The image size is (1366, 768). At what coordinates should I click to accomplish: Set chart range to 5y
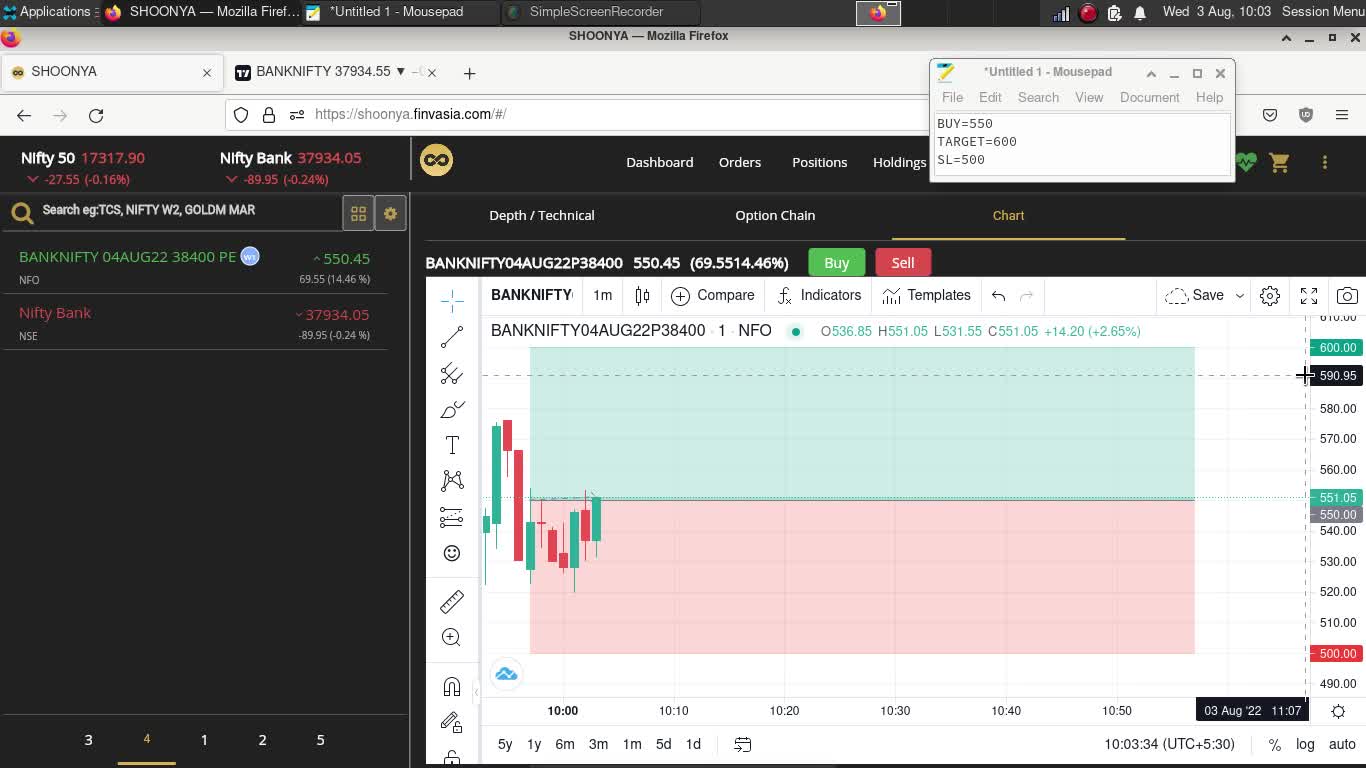[x=505, y=744]
